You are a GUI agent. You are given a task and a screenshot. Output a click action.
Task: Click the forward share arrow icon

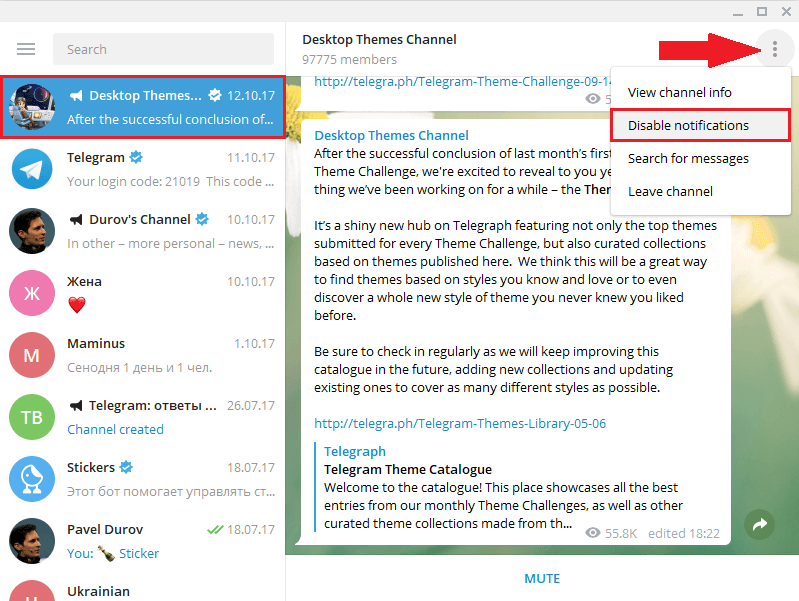759,524
